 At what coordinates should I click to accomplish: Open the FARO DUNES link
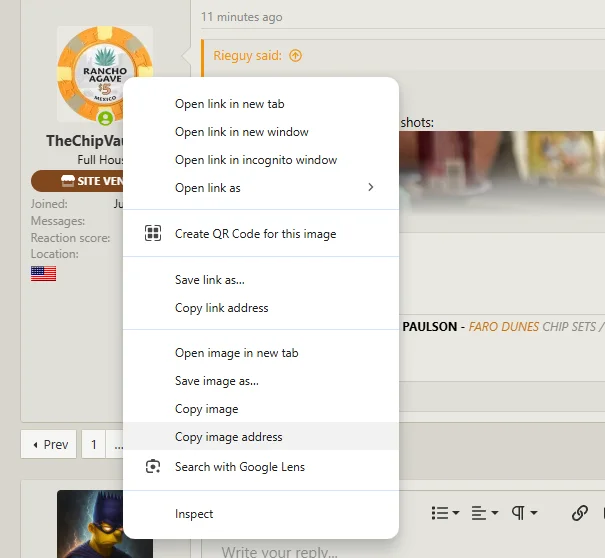504,327
